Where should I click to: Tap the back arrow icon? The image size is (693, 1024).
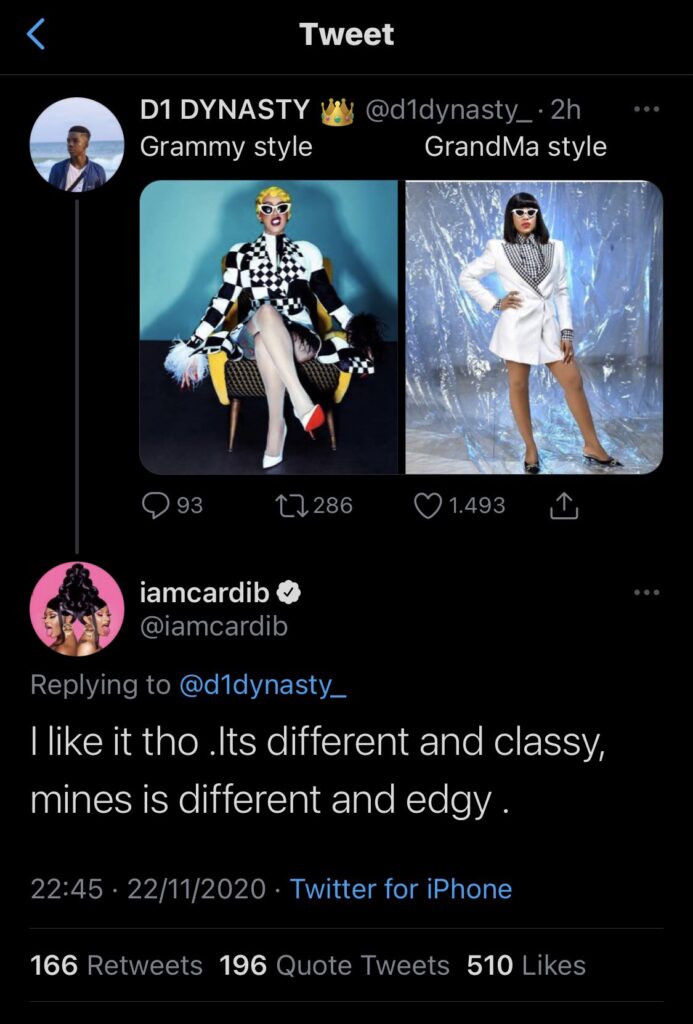(35, 36)
